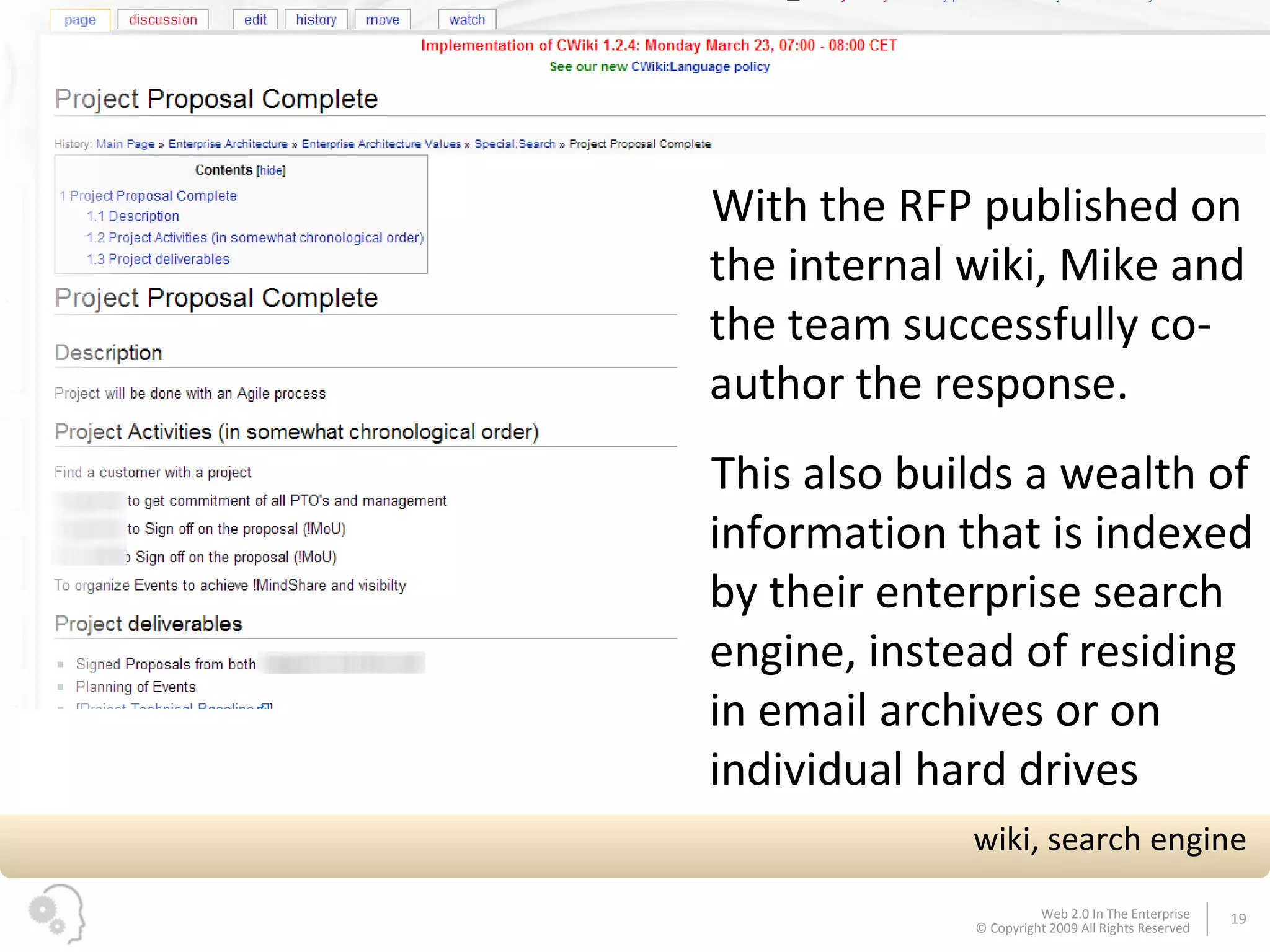Jump to 1 Project Proposal Complete

coord(148,196)
